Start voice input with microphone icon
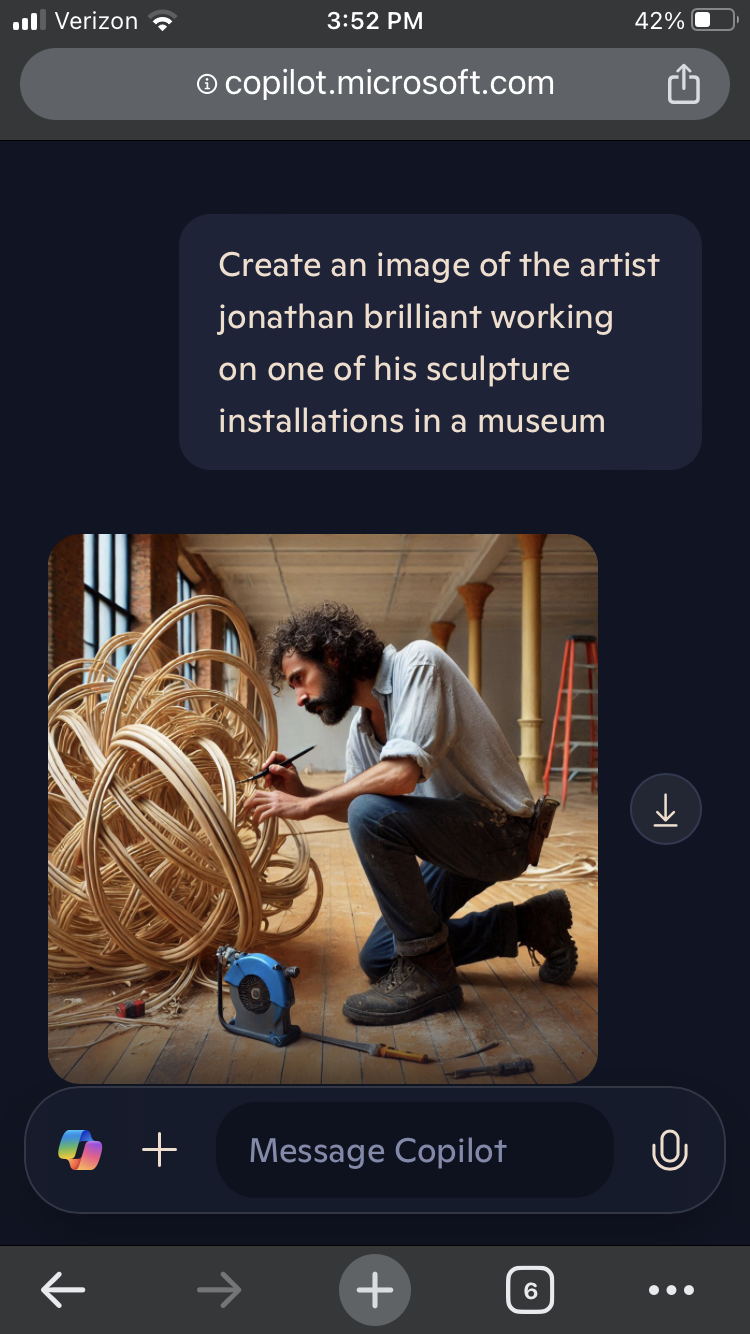The height and width of the screenshot is (1334, 750). tap(669, 1150)
